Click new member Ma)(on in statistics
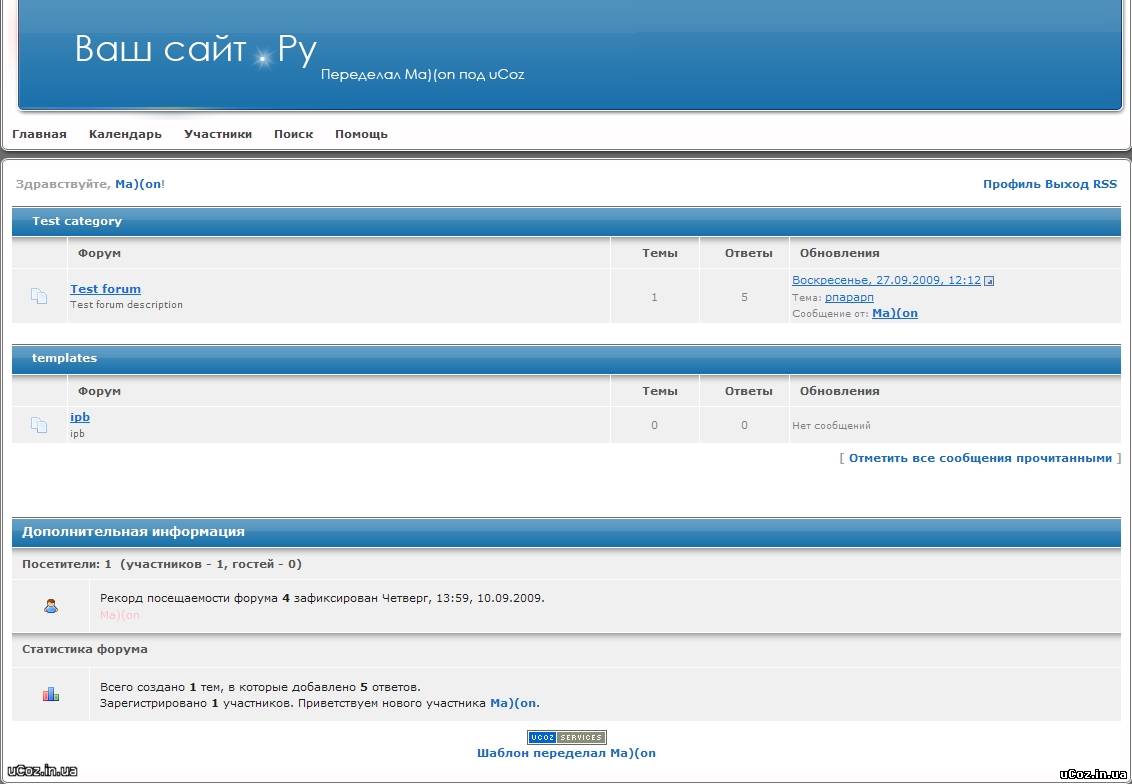 [x=513, y=703]
